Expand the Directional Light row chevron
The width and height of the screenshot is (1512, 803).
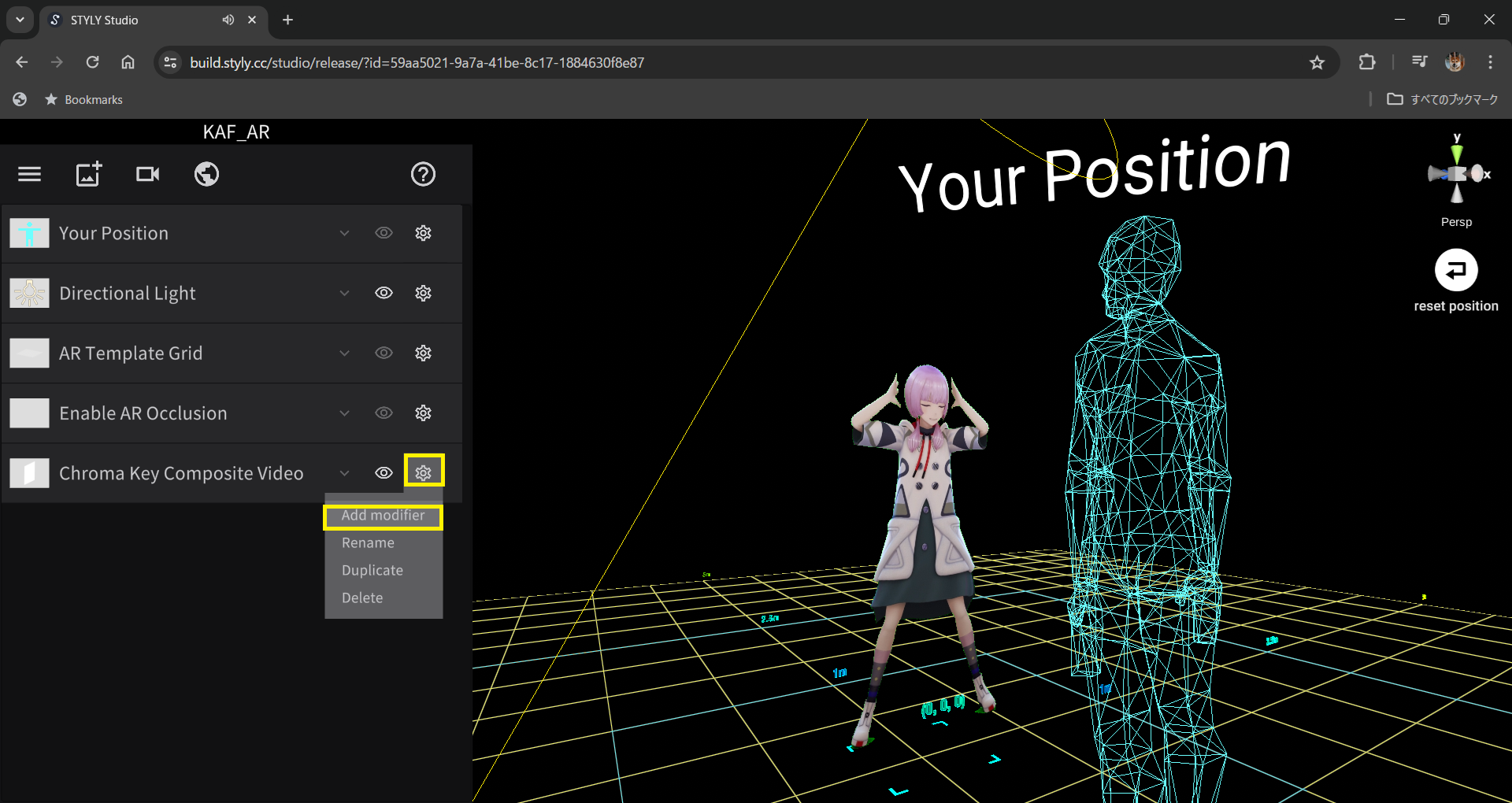(344, 293)
